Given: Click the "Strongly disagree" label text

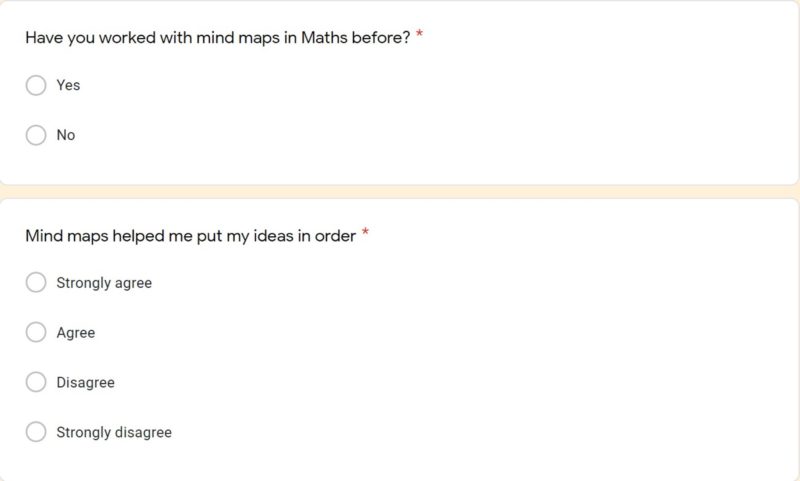Looking at the screenshot, I should (x=114, y=433).
